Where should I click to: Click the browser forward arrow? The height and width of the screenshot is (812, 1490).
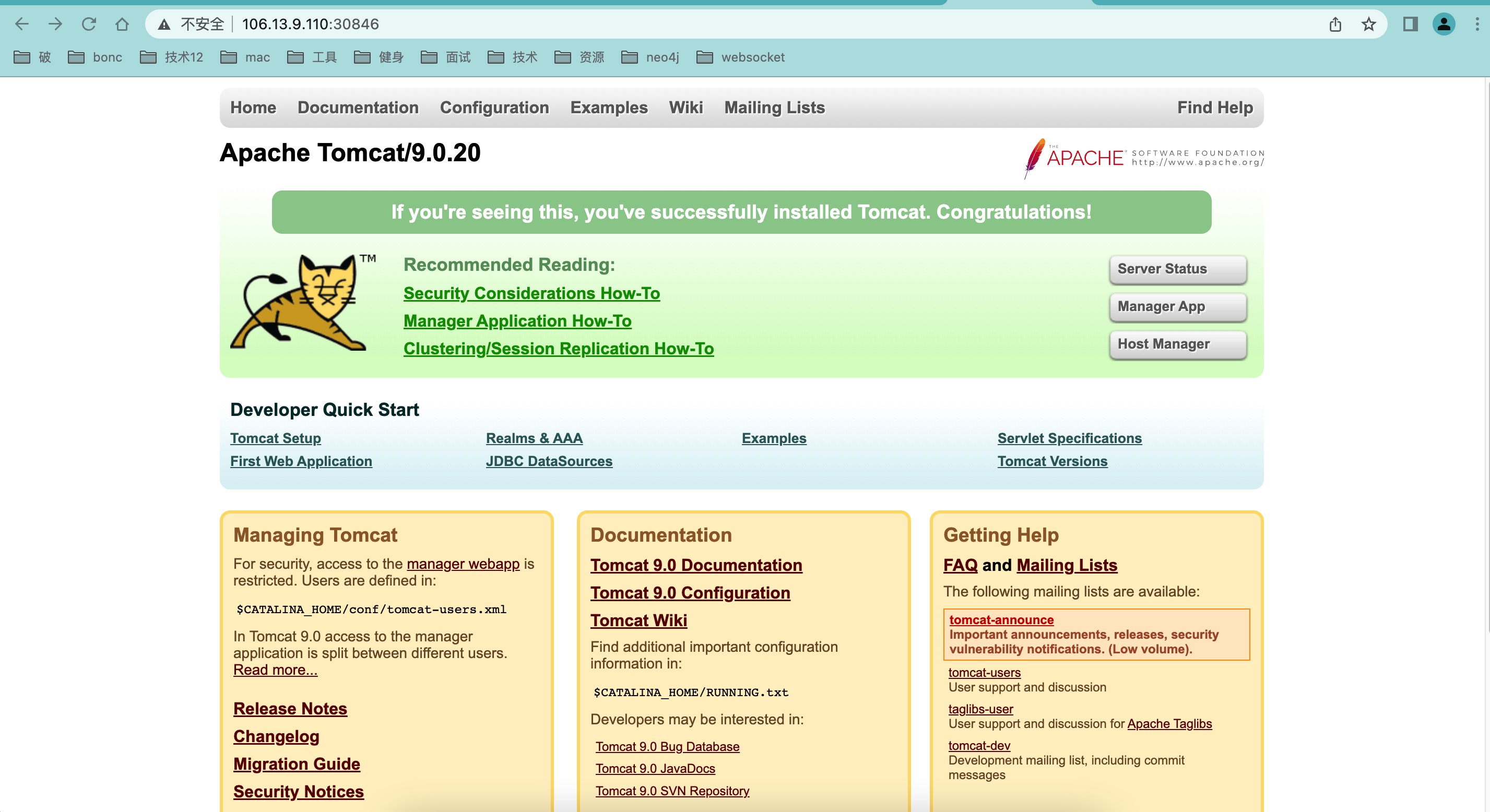pos(55,25)
